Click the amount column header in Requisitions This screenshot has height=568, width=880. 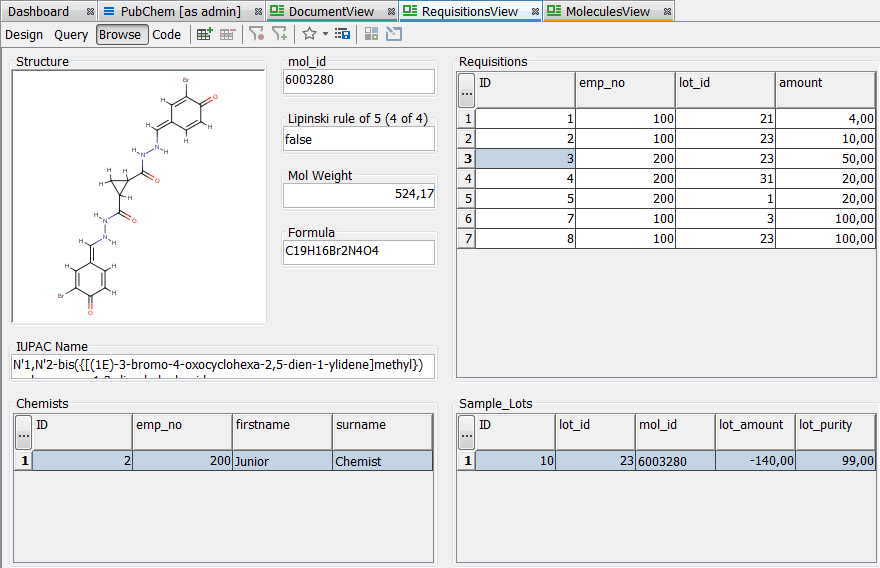click(825, 84)
